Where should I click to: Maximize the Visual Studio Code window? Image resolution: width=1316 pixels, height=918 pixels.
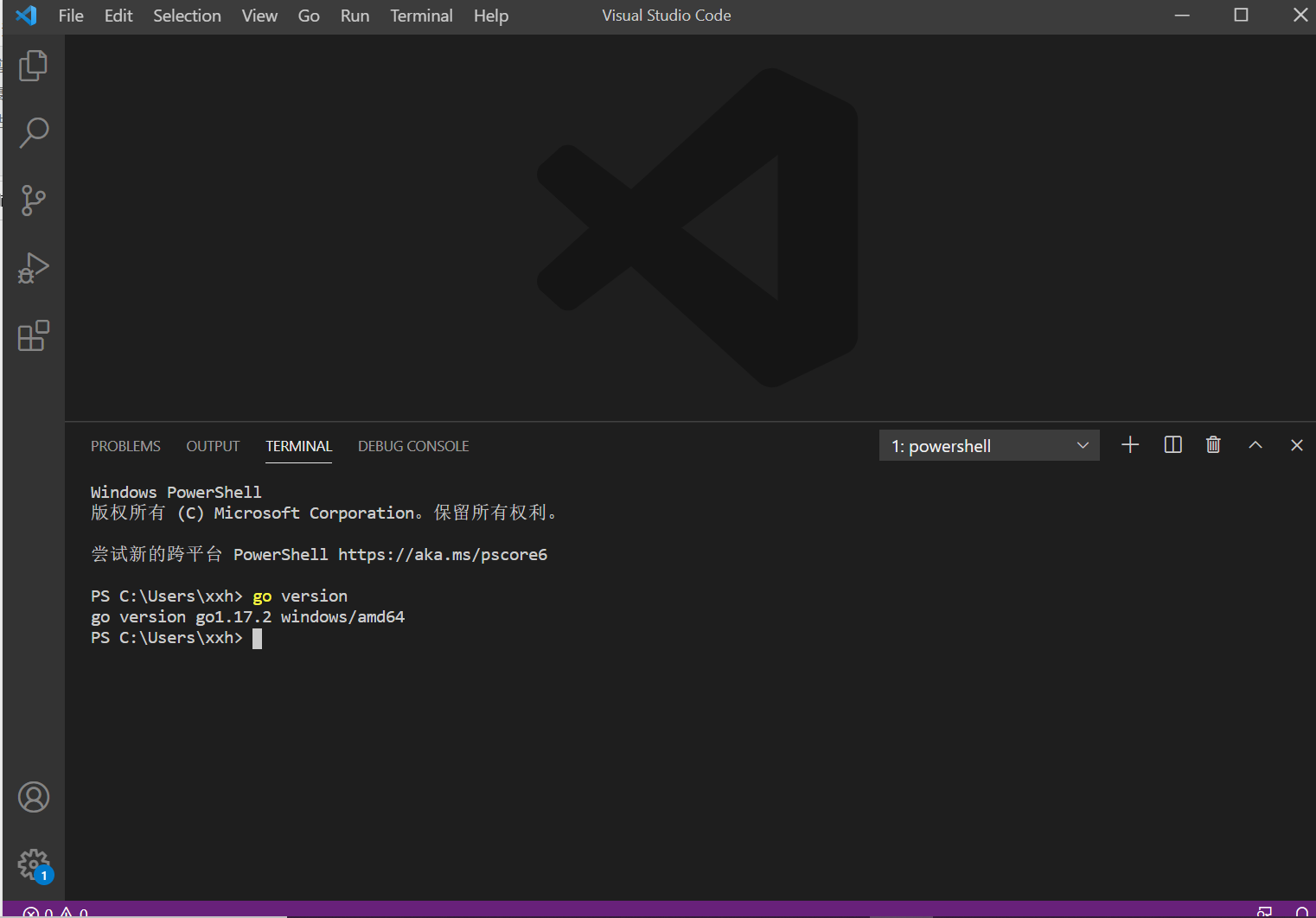coord(1241,16)
